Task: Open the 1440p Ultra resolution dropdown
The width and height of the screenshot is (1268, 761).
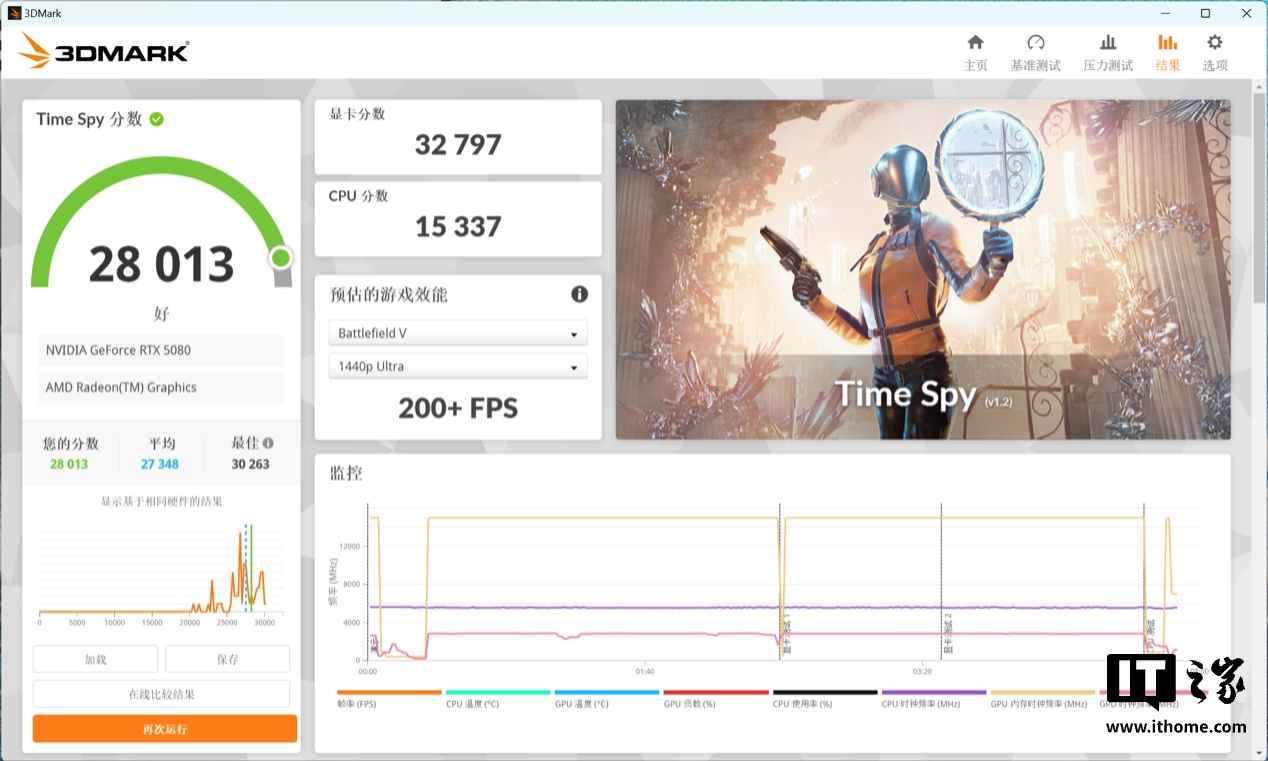Action: tap(458, 367)
